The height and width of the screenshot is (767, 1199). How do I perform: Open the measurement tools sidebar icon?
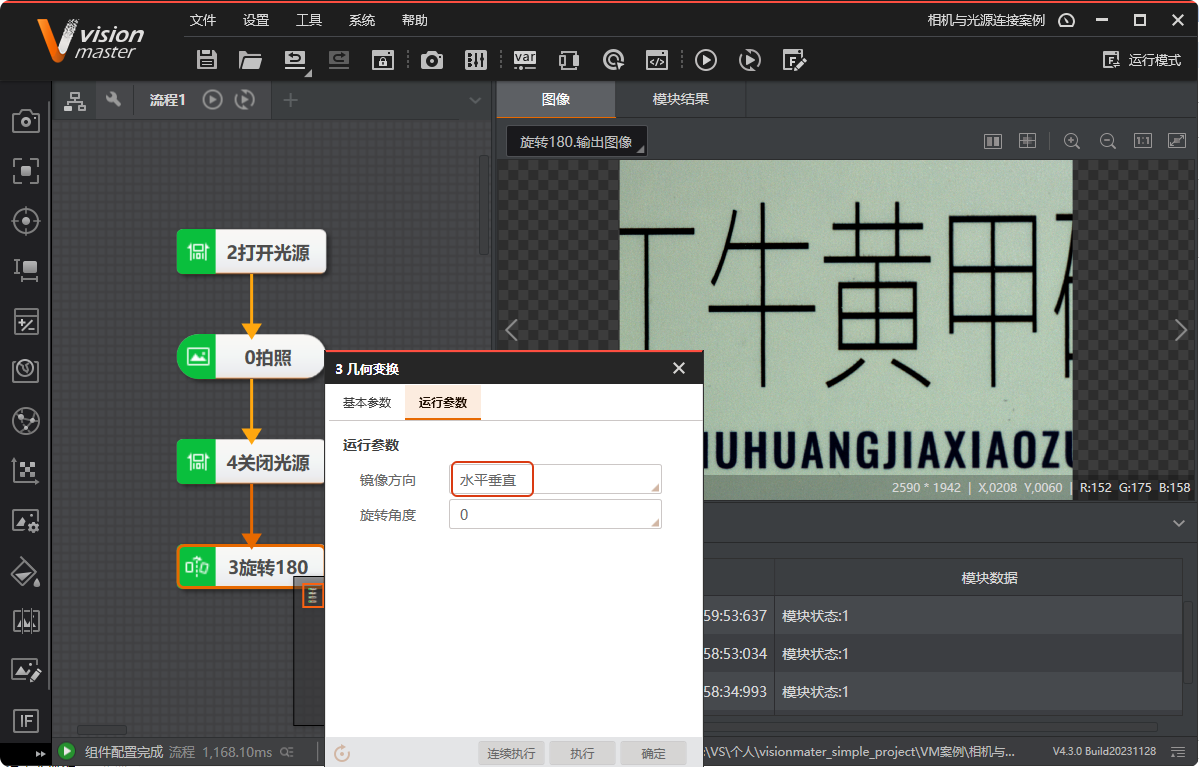[x=26, y=270]
